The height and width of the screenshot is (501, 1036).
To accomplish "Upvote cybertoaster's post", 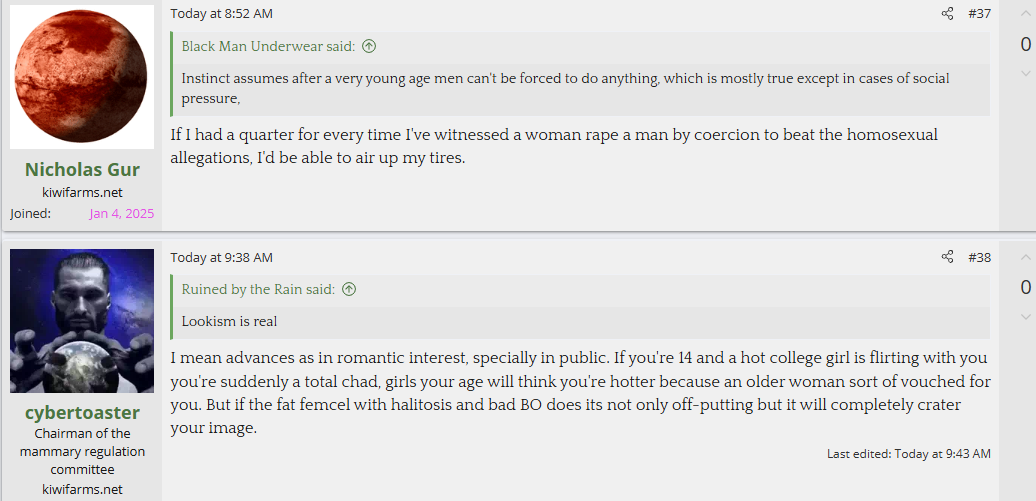I will (1025, 258).
